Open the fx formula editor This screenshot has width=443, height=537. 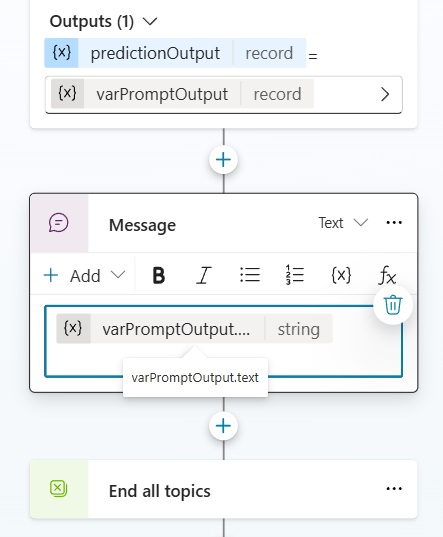(x=387, y=275)
